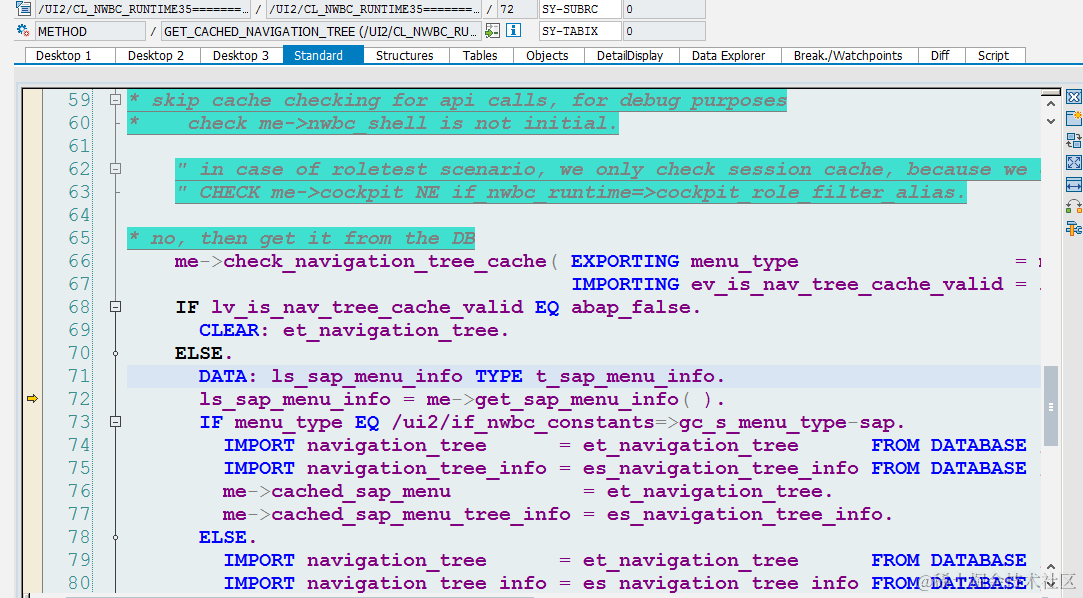Click the vertical scrollbar thumb of code editor
1083x598 pixels.
click(1051, 406)
